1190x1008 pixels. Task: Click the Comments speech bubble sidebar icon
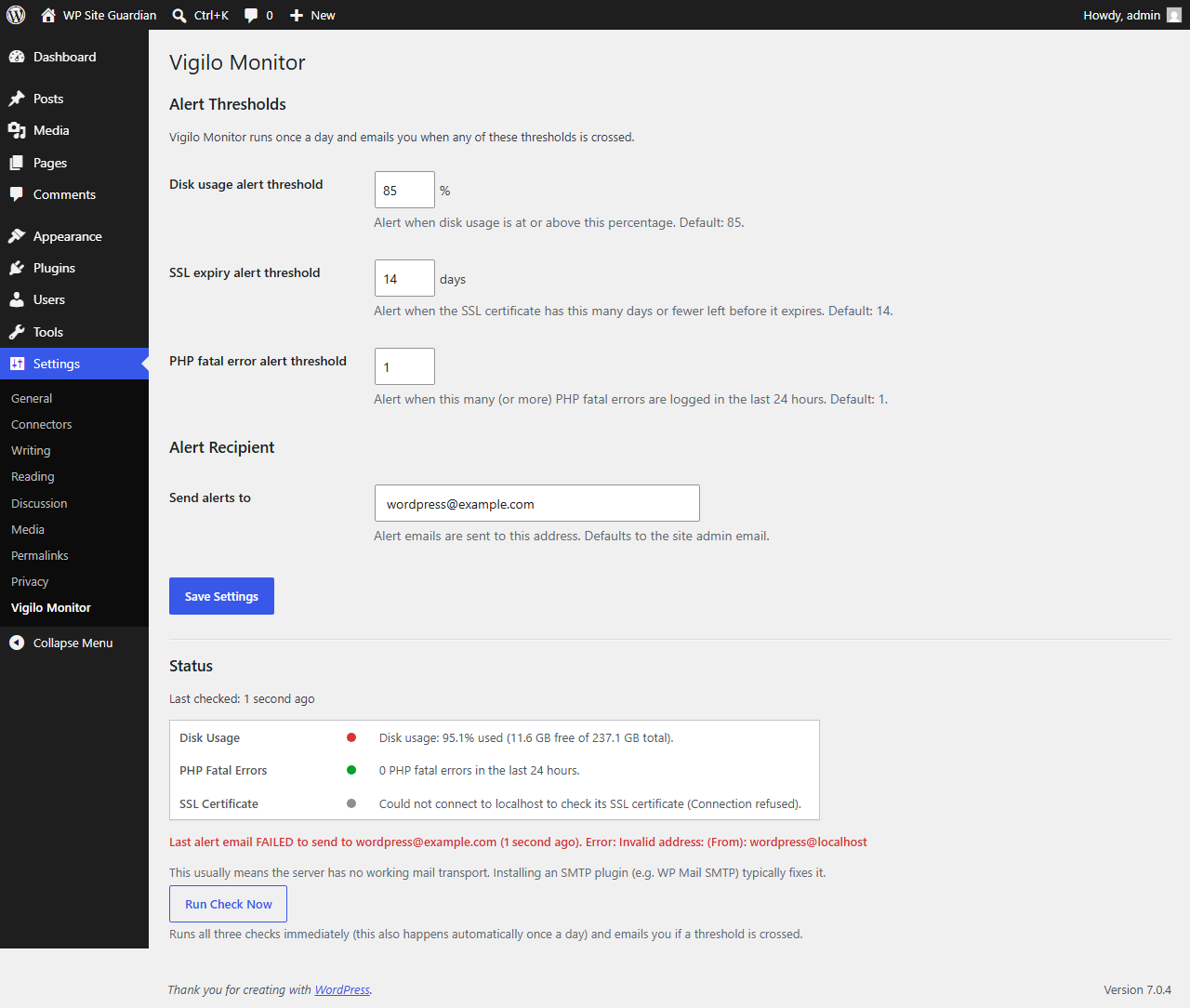tap(17, 194)
